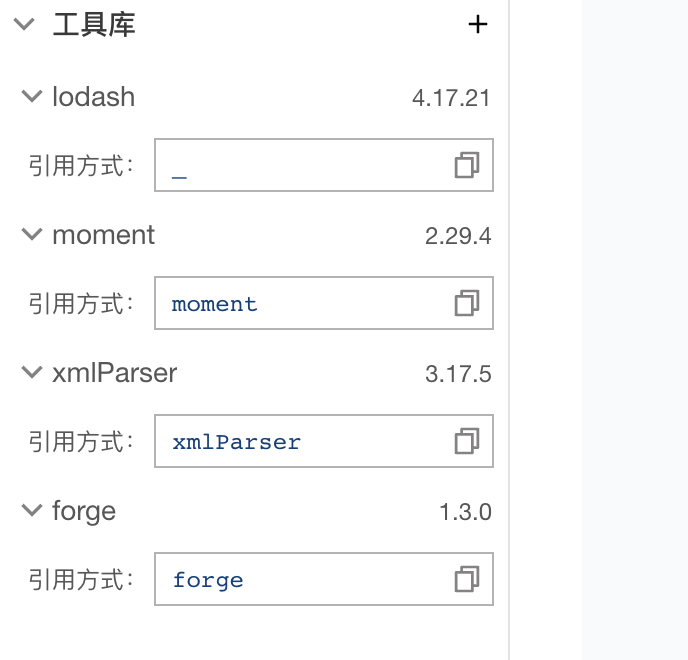Copy the xmlParser reference name
Image resolution: width=688 pixels, height=660 pixels.
pos(466,441)
